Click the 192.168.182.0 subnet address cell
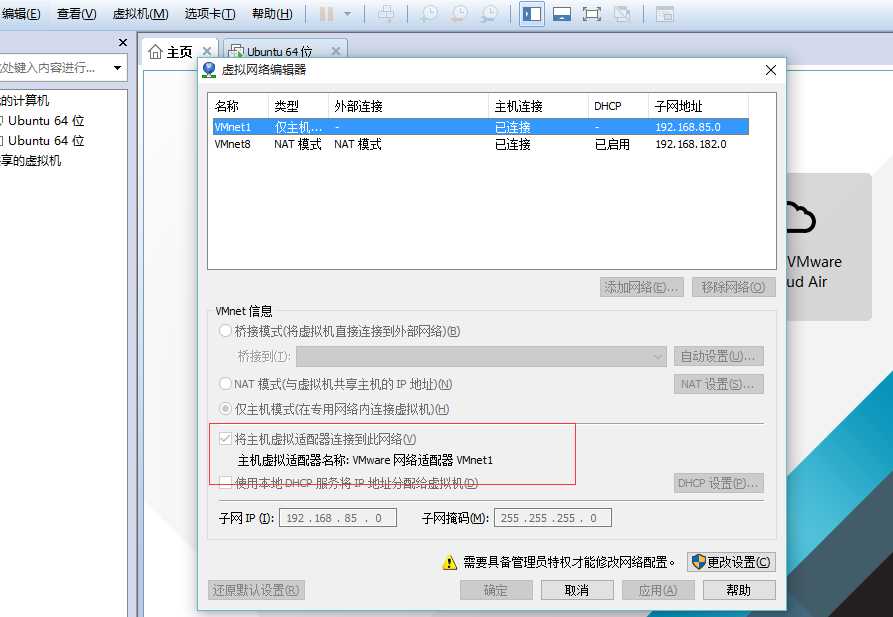 click(x=691, y=144)
